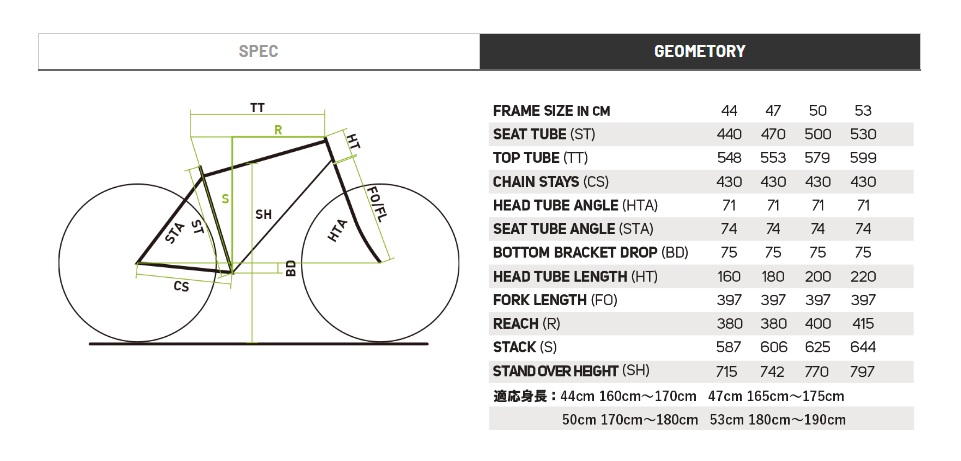The width and height of the screenshot is (961, 461).
Task: Click the green S stack label
Action: pyautogui.click(x=226, y=199)
